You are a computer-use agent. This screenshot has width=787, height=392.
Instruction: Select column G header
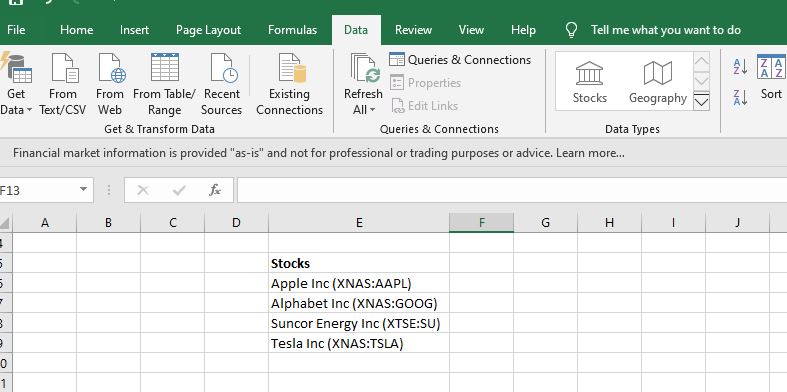click(x=545, y=223)
